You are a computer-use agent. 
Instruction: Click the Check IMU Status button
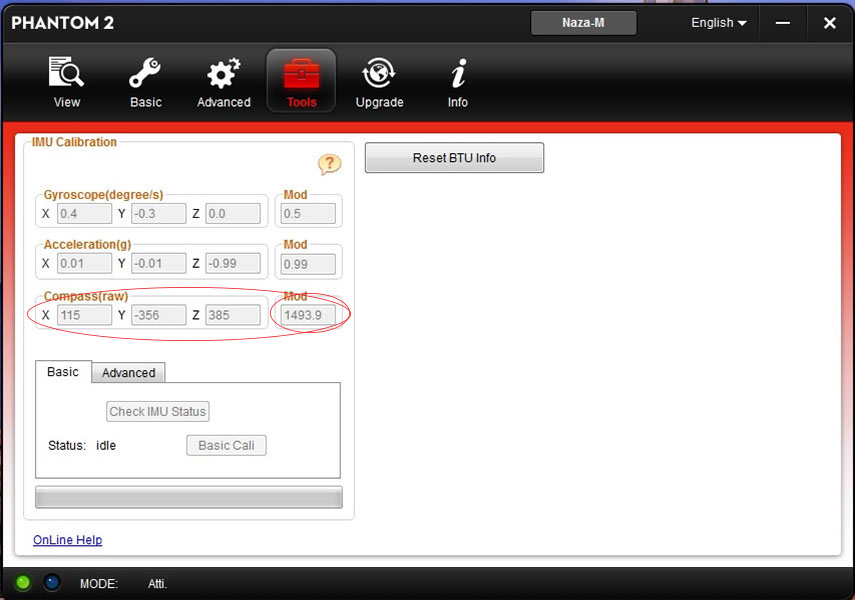pyautogui.click(x=158, y=411)
